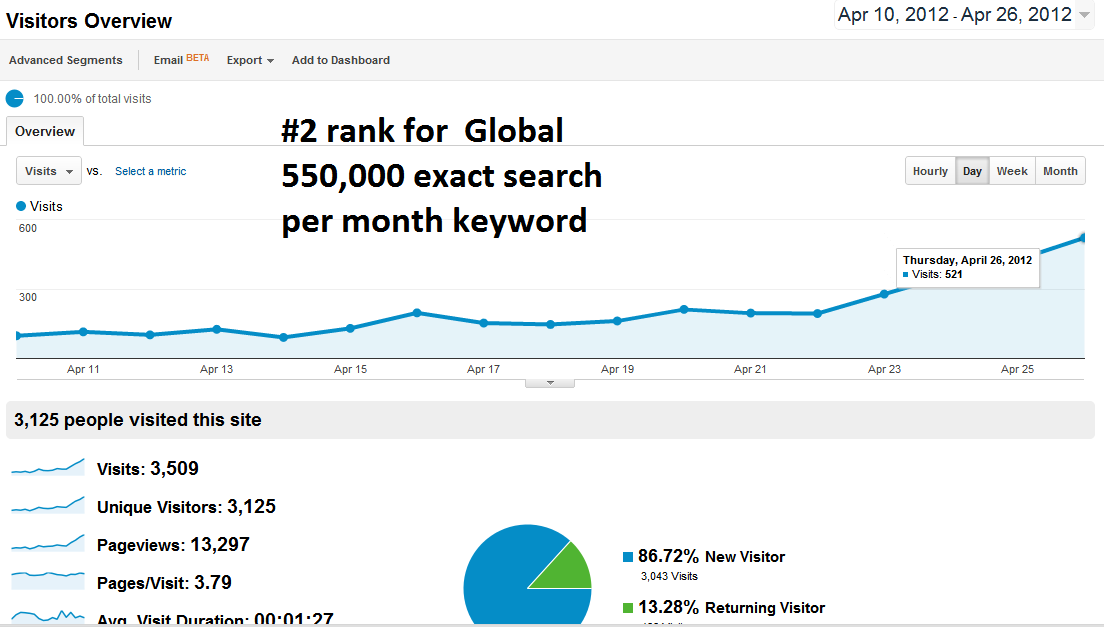Click the Pageviews sparkline icon

(x=48, y=544)
